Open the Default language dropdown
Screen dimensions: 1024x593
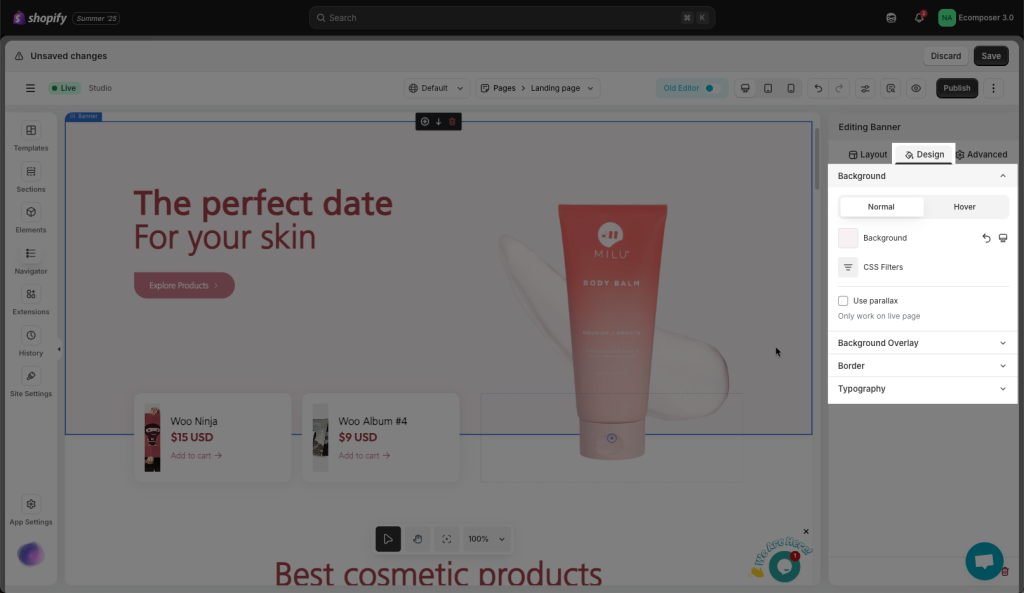[436, 88]
